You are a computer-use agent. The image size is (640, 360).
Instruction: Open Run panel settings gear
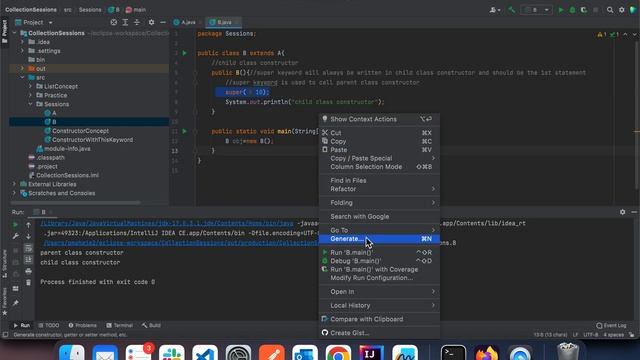(622, 212)
